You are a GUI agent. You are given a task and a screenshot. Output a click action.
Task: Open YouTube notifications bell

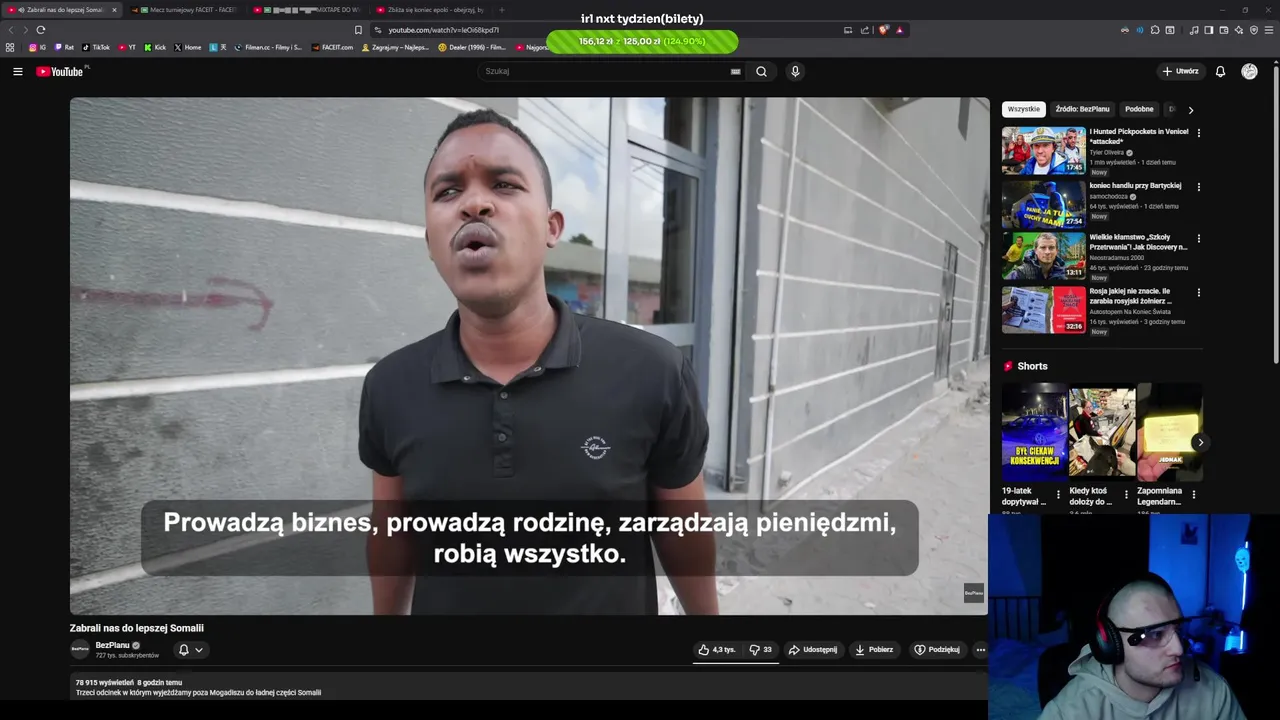pos(1220,71)
